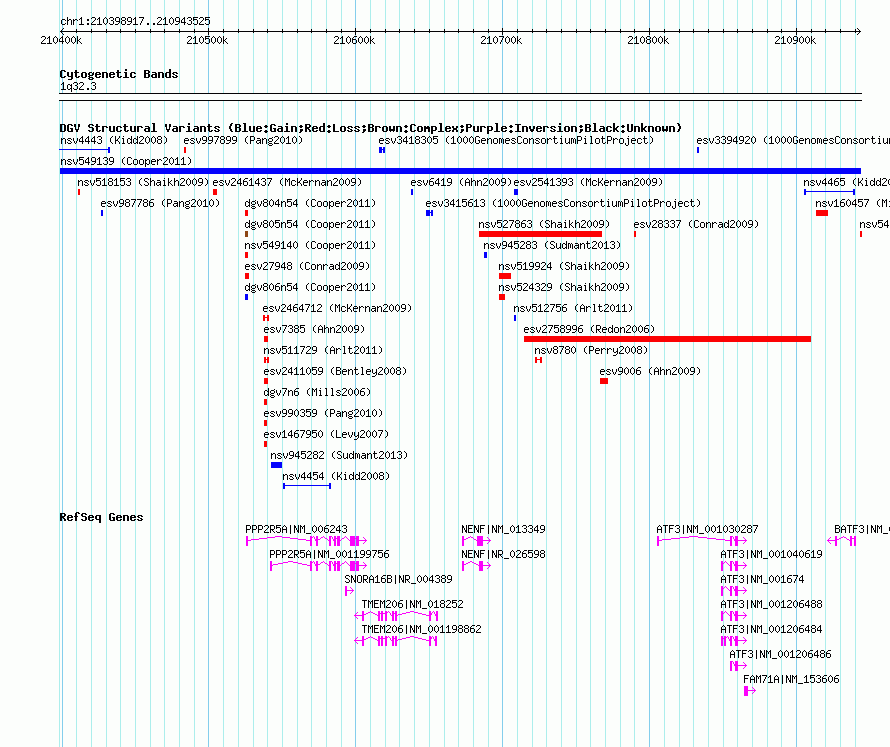
Task: Click the NENF|NM_013349 transcript glyph
Action: 477,541
